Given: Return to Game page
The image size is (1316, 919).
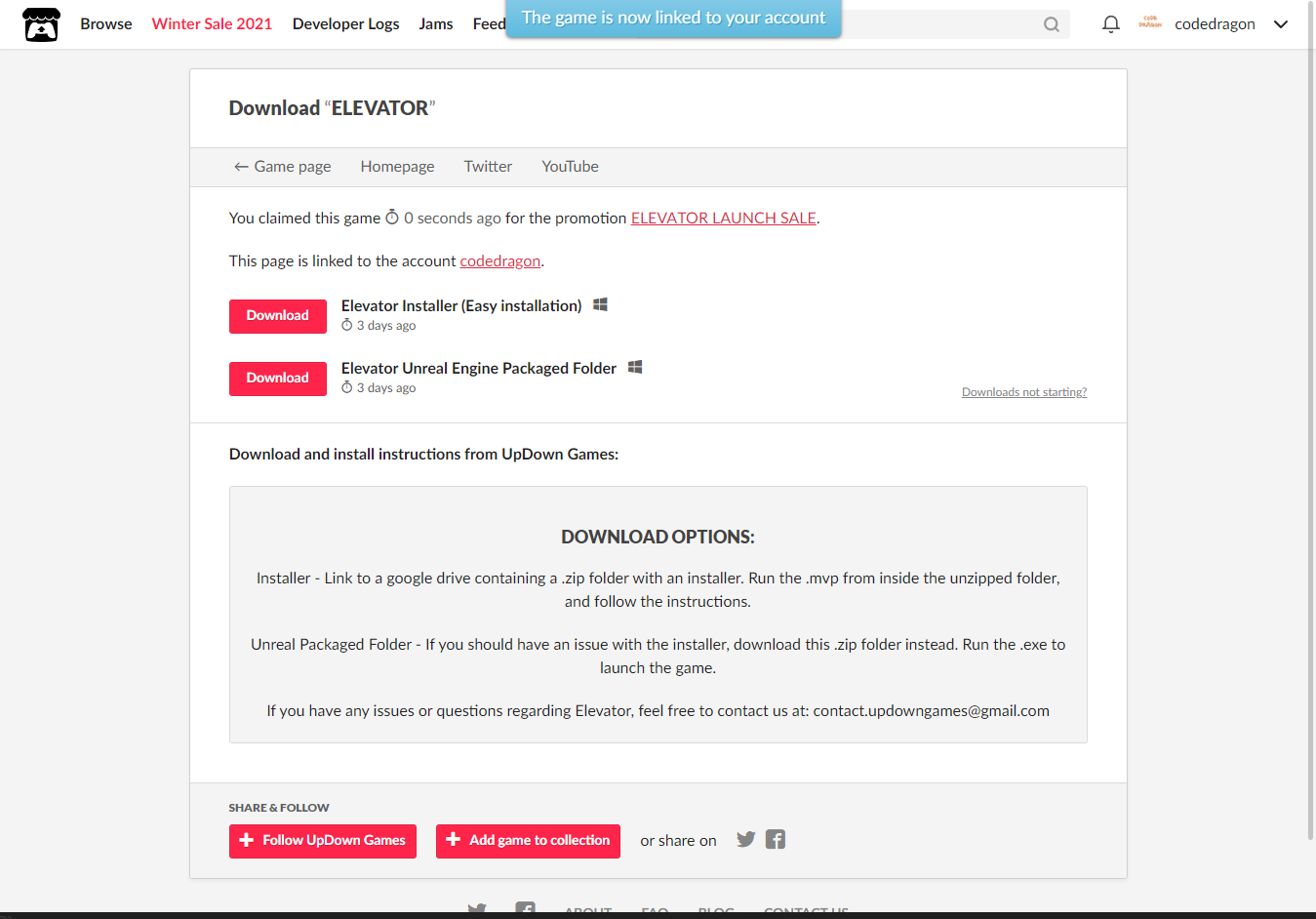Looking at the screenshot, I should [282, 167].
